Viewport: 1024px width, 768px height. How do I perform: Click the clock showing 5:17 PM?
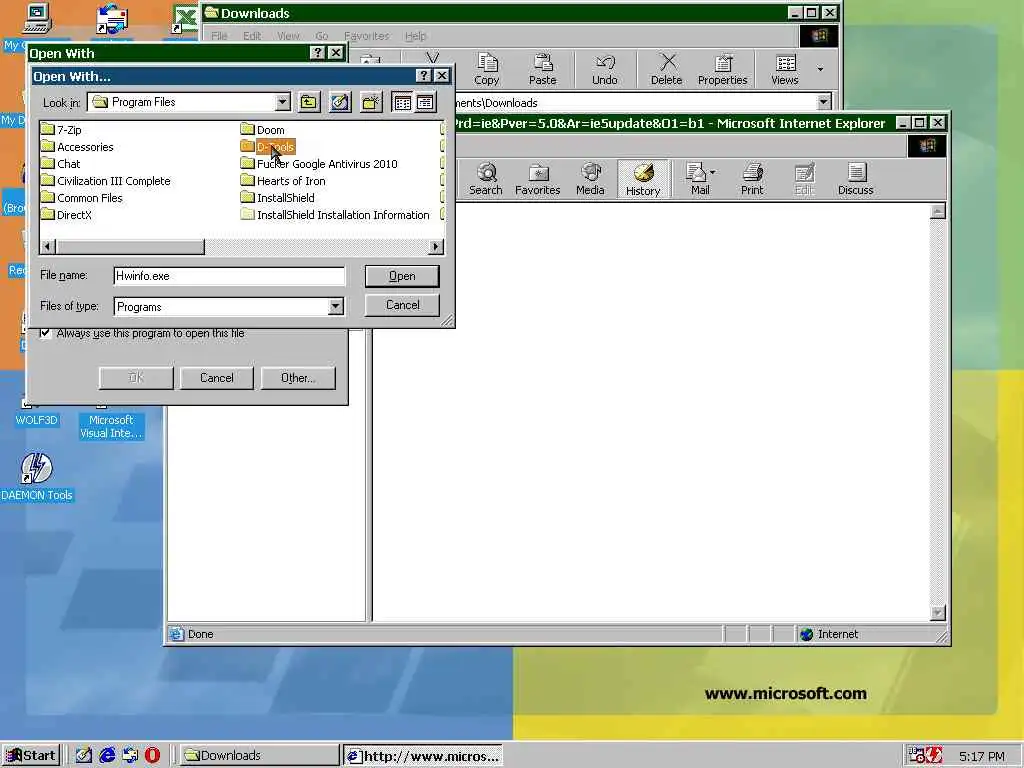982,756
